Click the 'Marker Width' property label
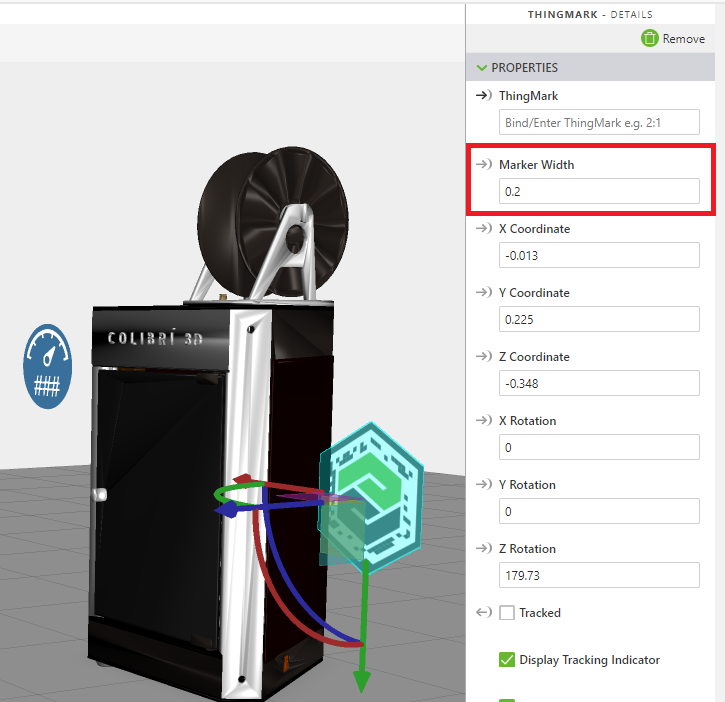Image resolution: width=725 pixels, height=702 pixels. pos(536,165)
